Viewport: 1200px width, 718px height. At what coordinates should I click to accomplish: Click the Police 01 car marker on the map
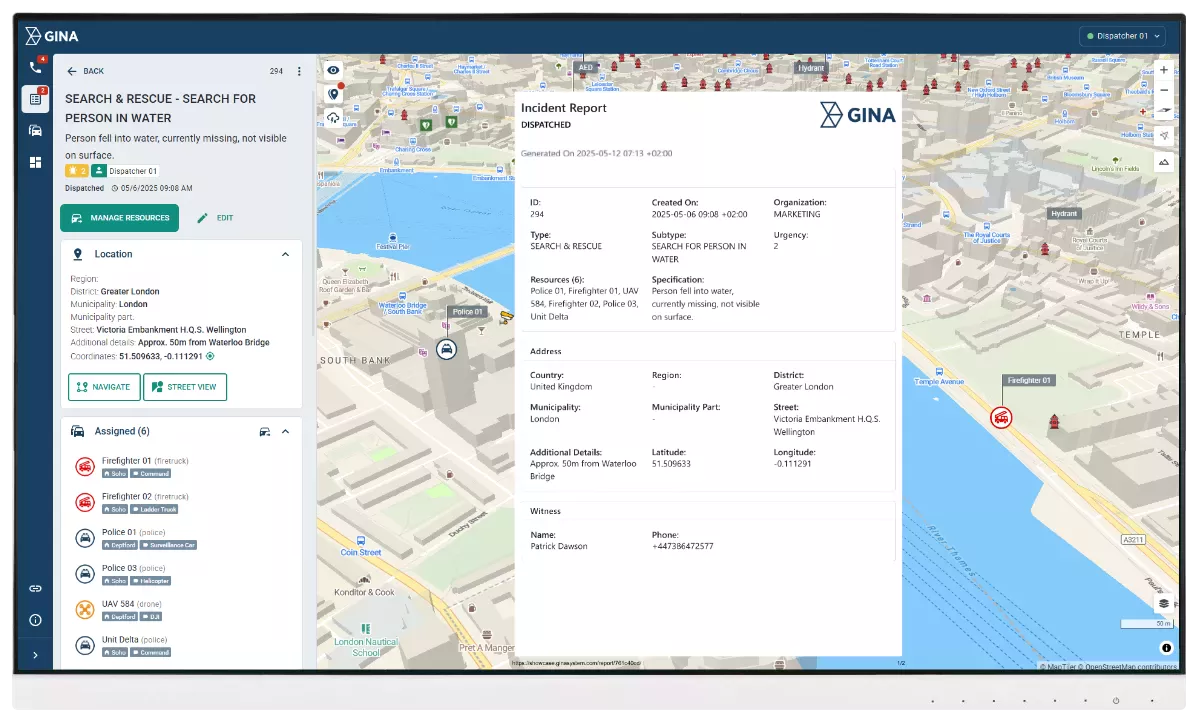click(447, 349)
